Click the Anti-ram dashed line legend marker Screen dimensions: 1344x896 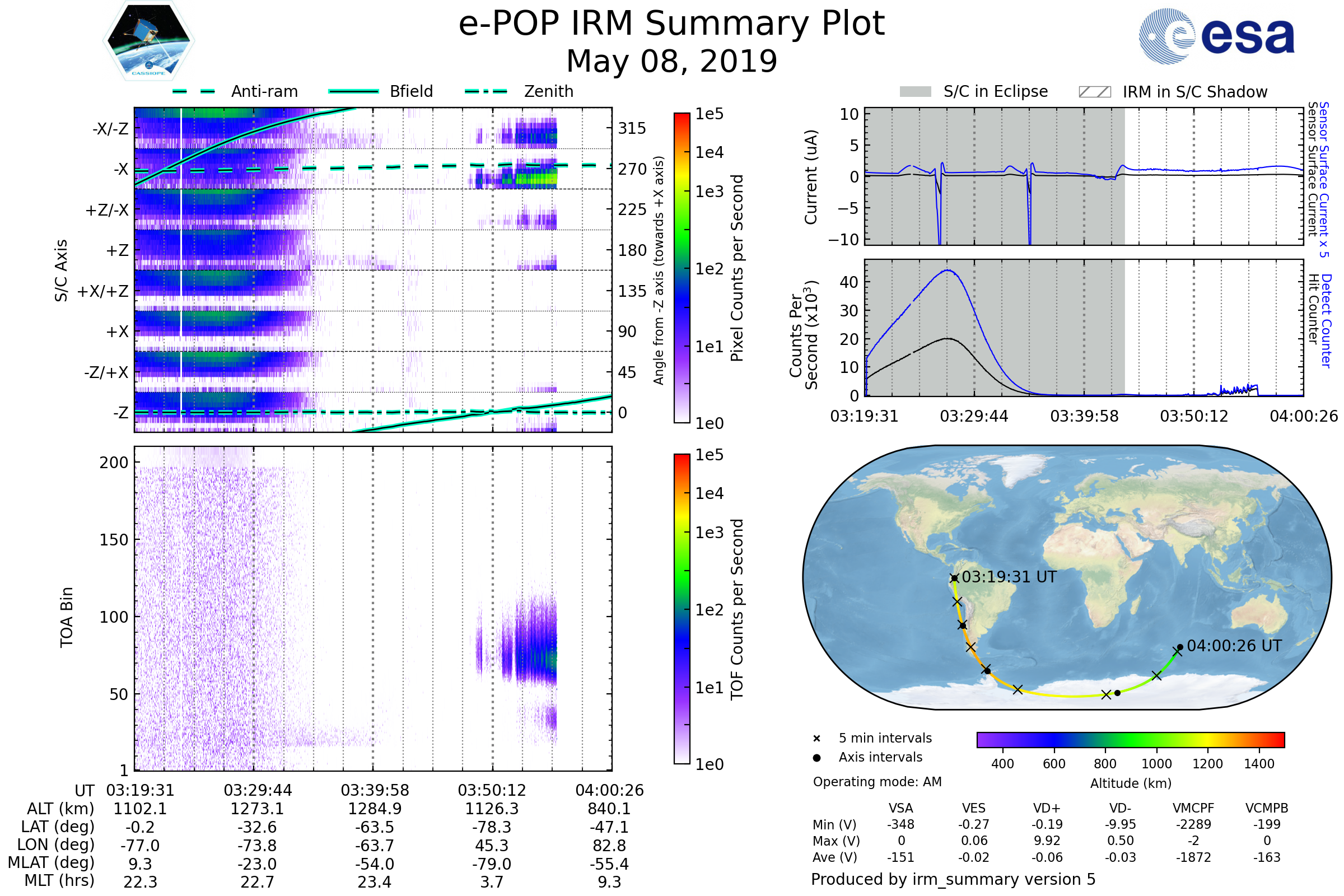[x=194, y=91]
